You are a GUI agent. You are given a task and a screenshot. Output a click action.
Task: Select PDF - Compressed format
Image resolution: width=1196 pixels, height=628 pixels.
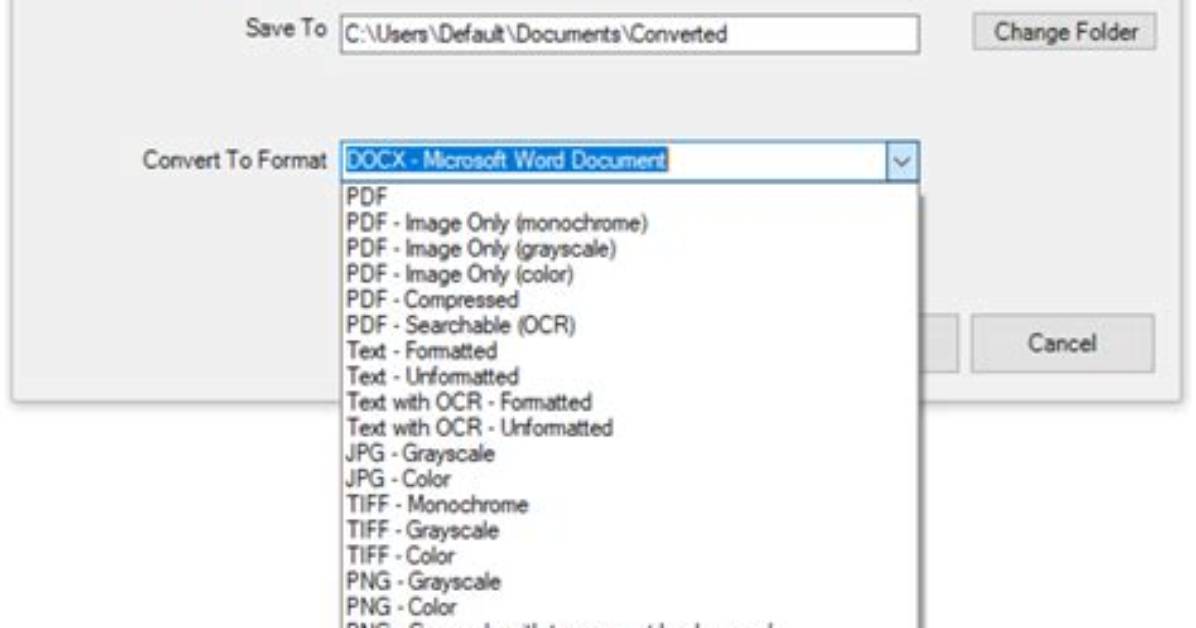tap(630, 300)
